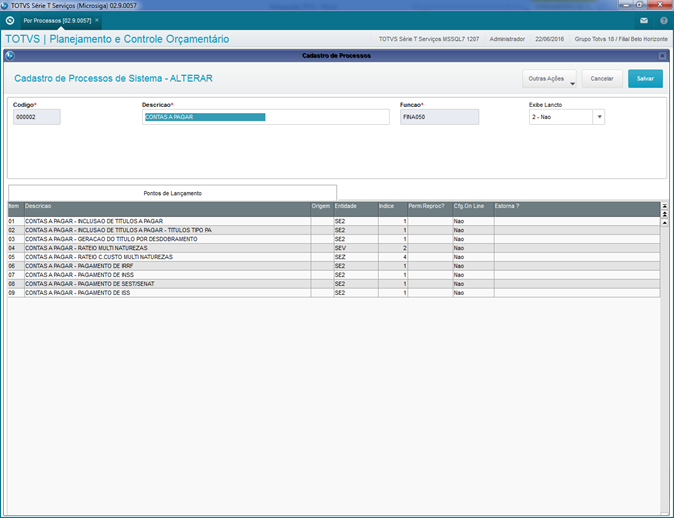Click the Codigo field 000002

coord(37,117)
